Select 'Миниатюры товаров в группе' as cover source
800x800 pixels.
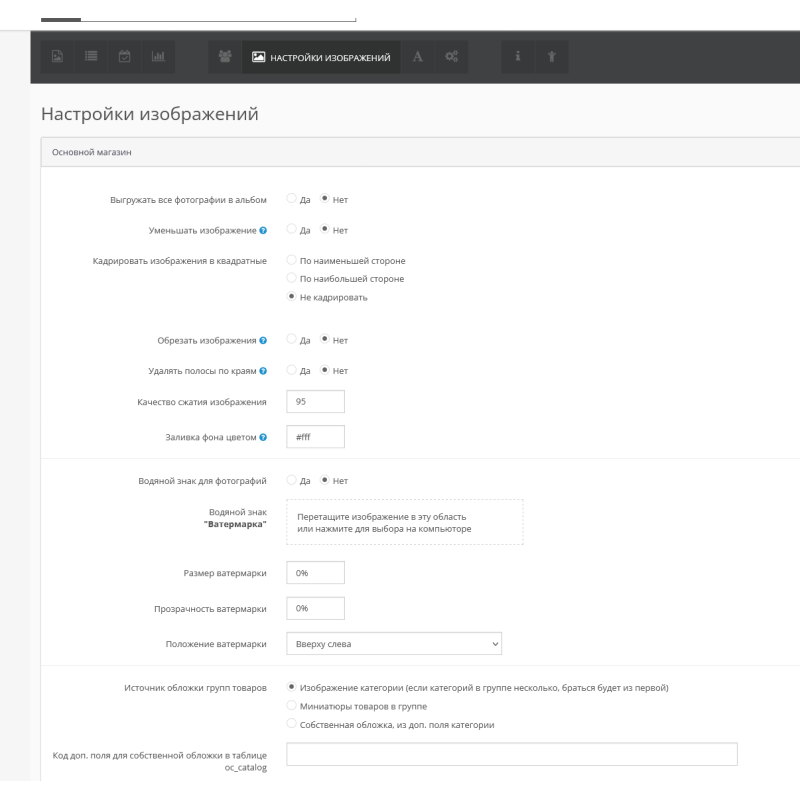pyautogui.click(x=292, y=705)
